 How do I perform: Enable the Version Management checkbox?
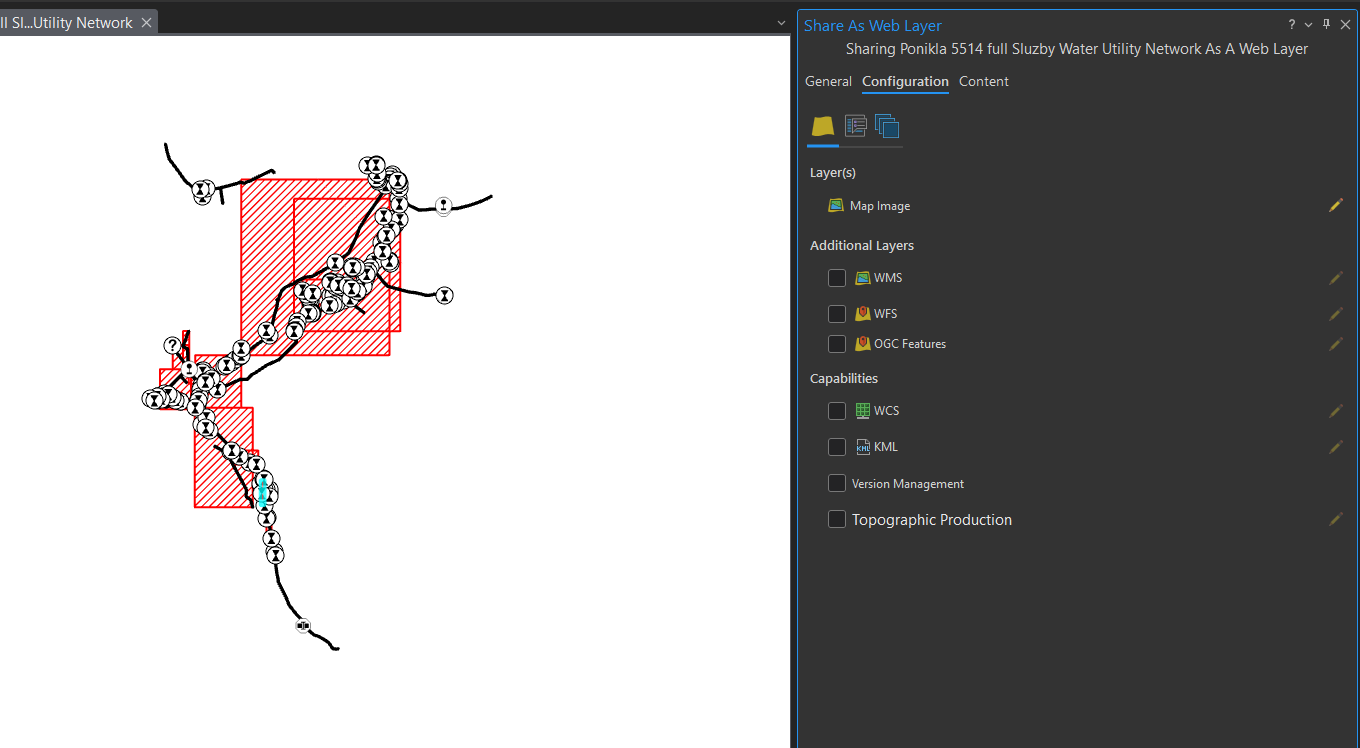tap(837, 484)
